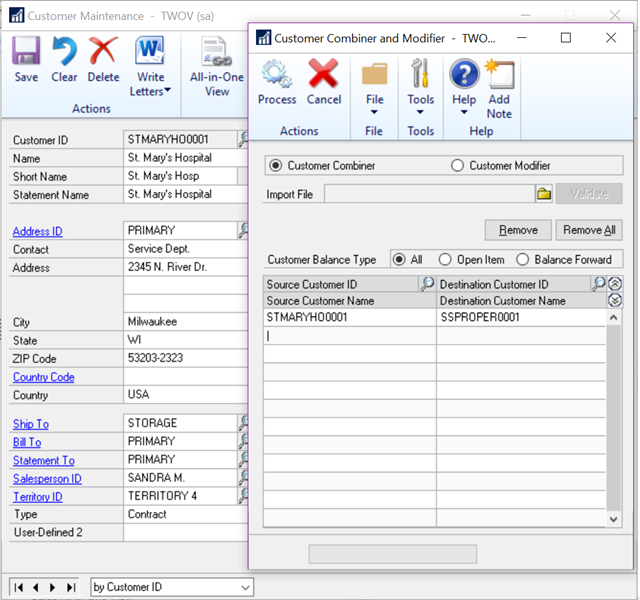Open Source Customer ID lookup magnifier

[427, 283]
